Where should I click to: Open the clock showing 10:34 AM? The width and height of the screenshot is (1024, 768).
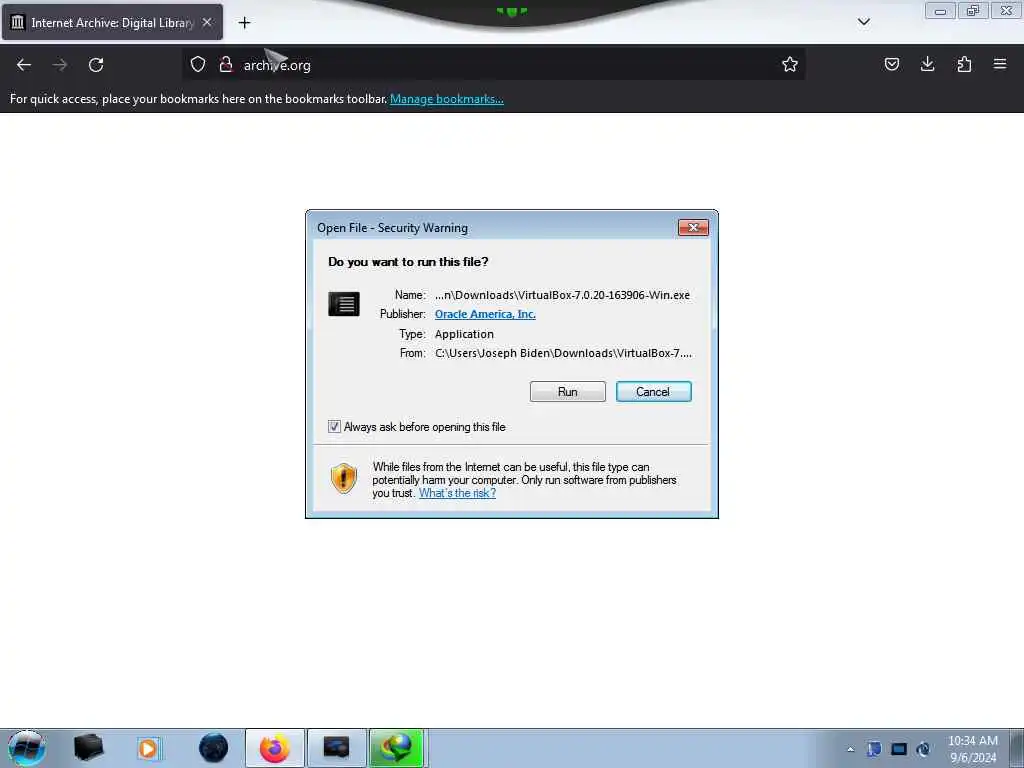[x=973, y=748]
